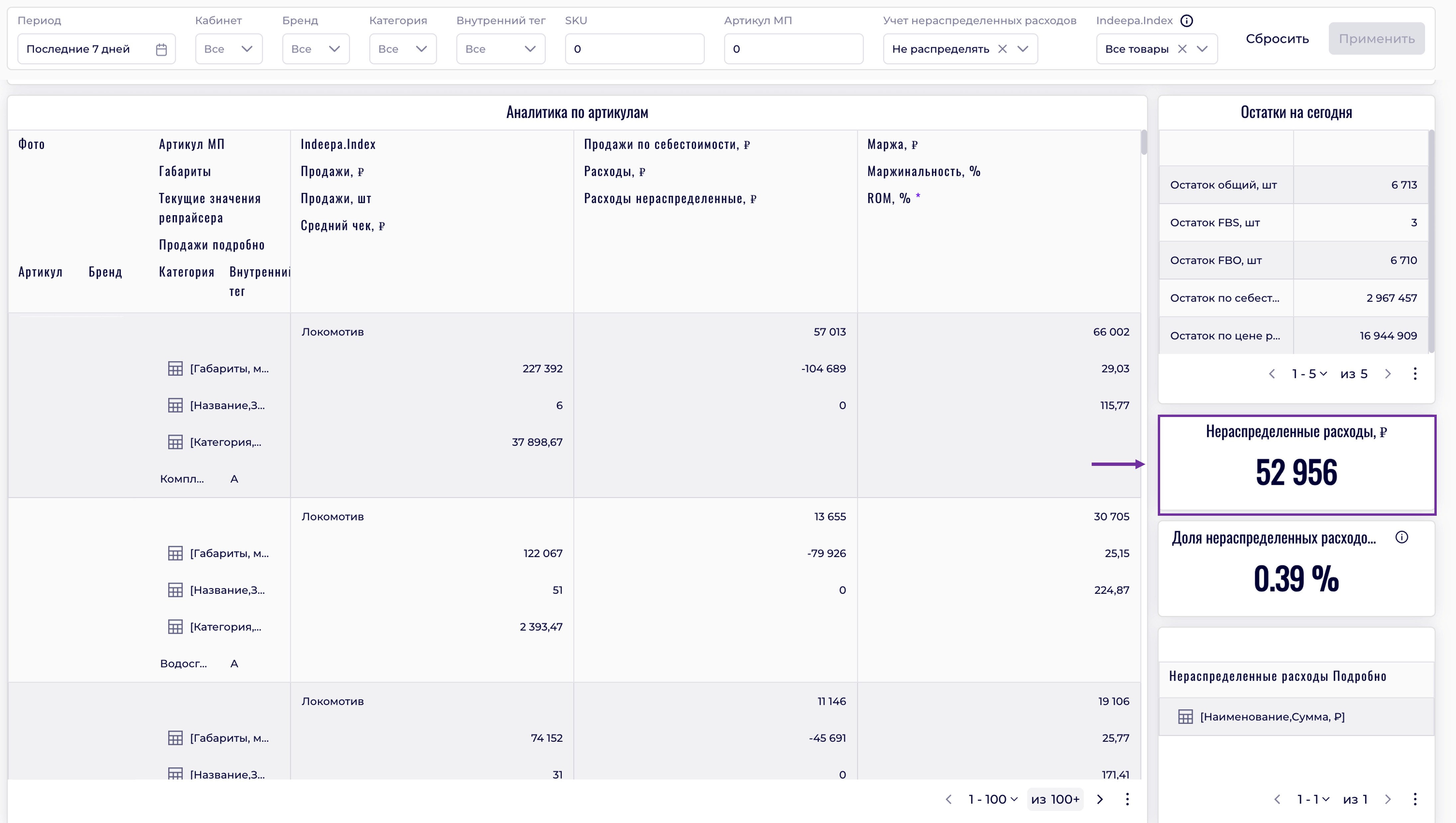1456x823 pixels.
Task: Go to next page of articles table
Action: click(1100, 799)
